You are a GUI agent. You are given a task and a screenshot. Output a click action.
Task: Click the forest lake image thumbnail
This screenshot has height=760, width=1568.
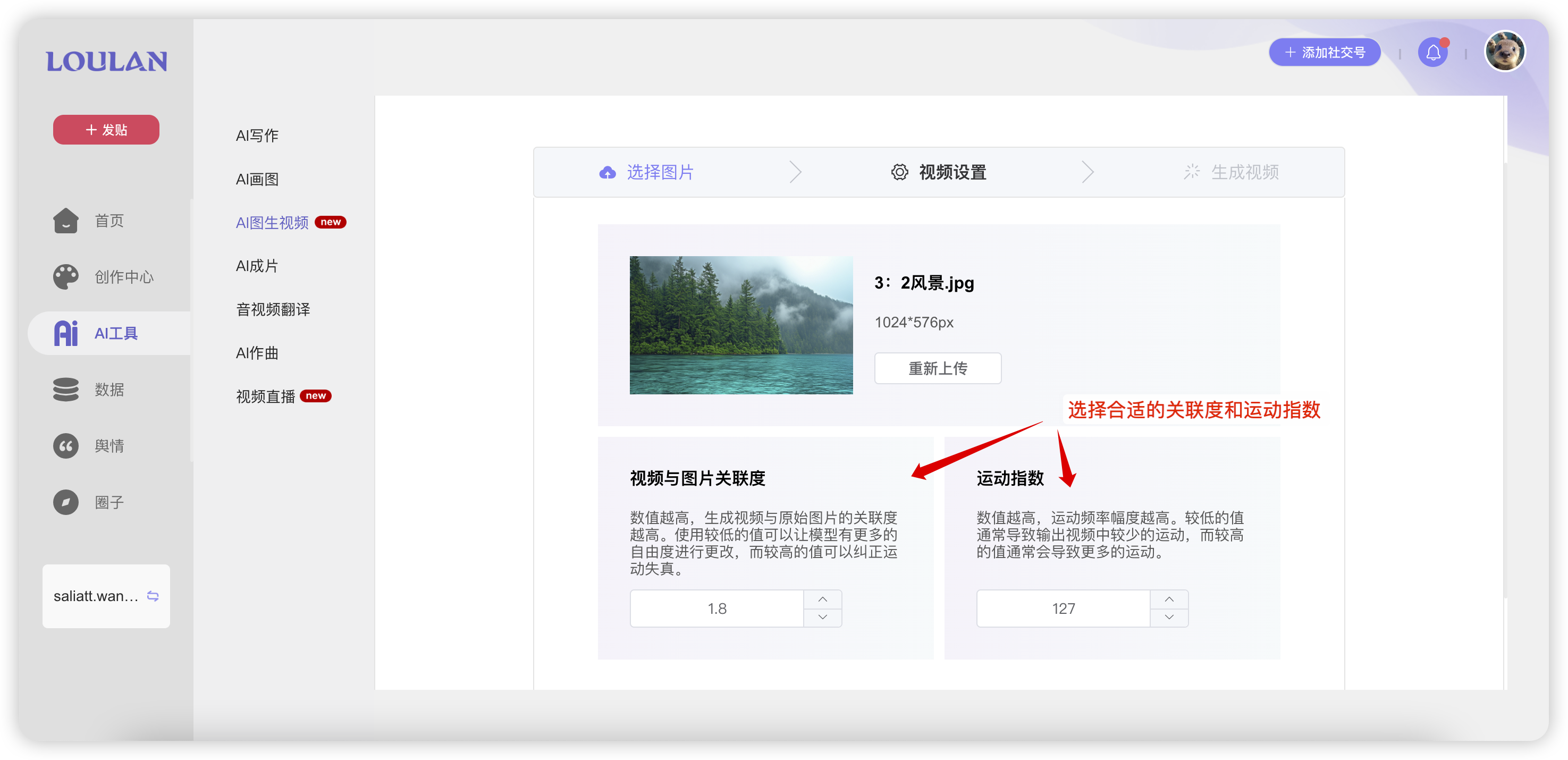(741, 325)
